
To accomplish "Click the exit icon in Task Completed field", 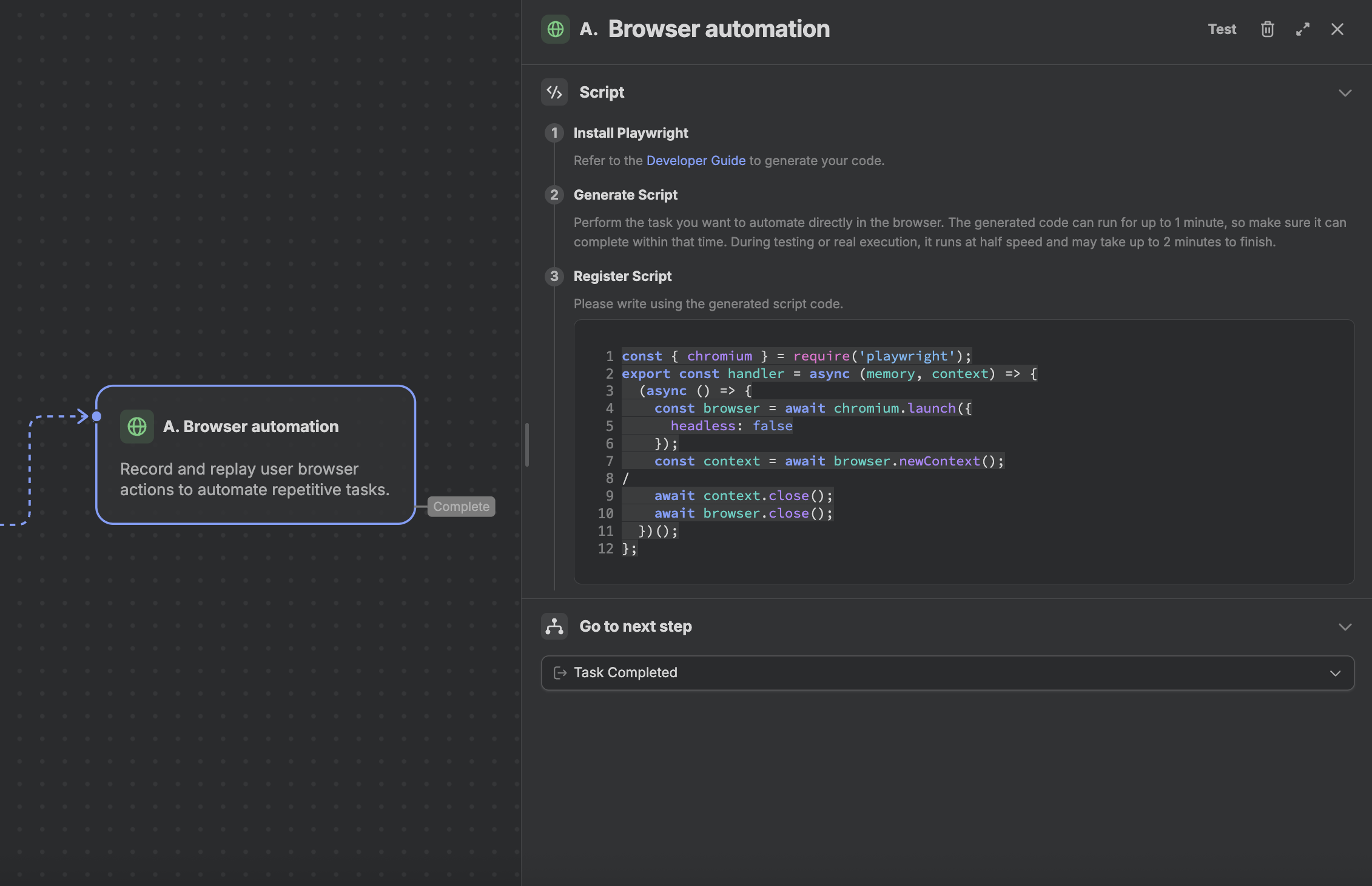I will tap(560, 673).
